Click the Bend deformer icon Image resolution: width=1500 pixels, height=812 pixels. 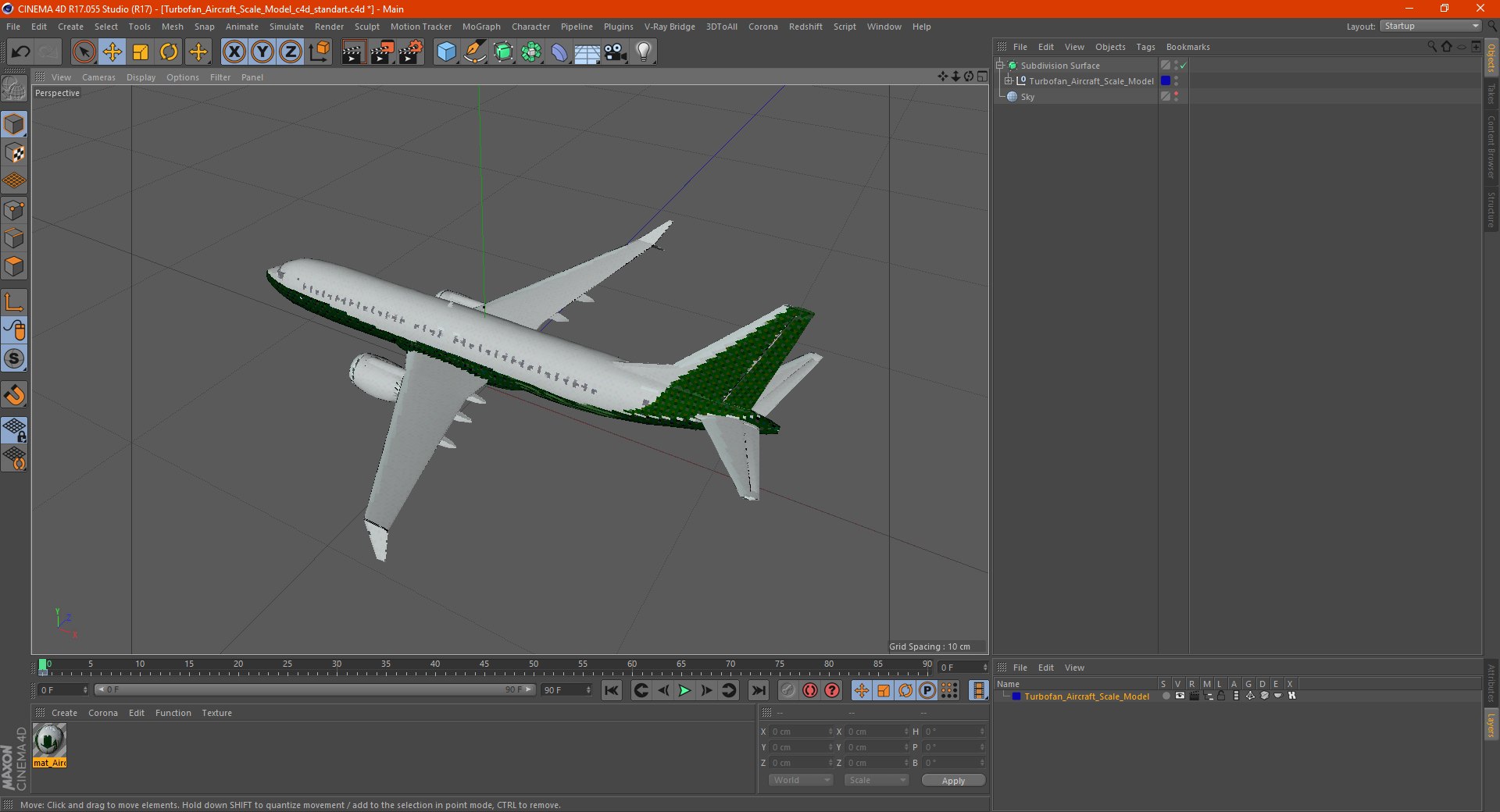point(559,52)
